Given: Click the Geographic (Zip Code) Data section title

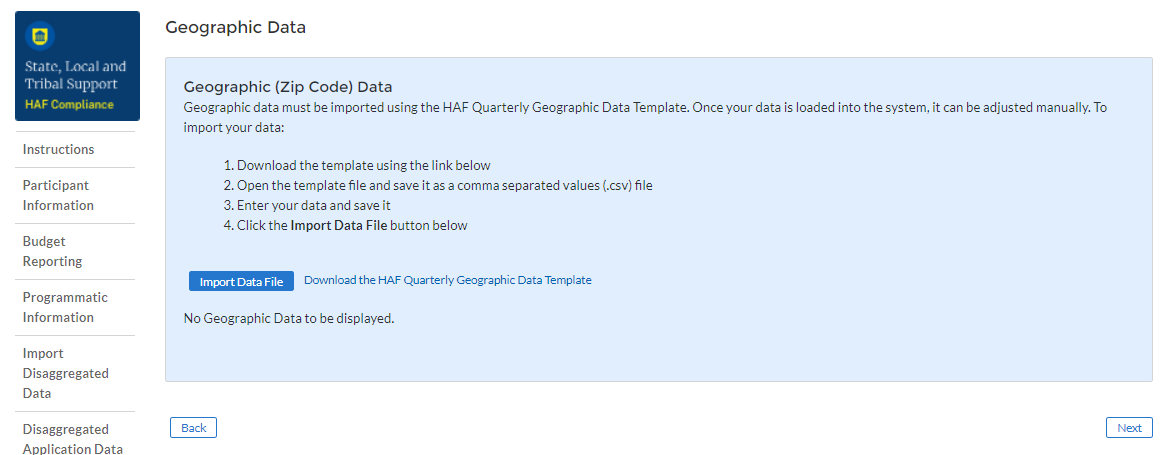Looking at the screenshot, I should click(288, 87).
